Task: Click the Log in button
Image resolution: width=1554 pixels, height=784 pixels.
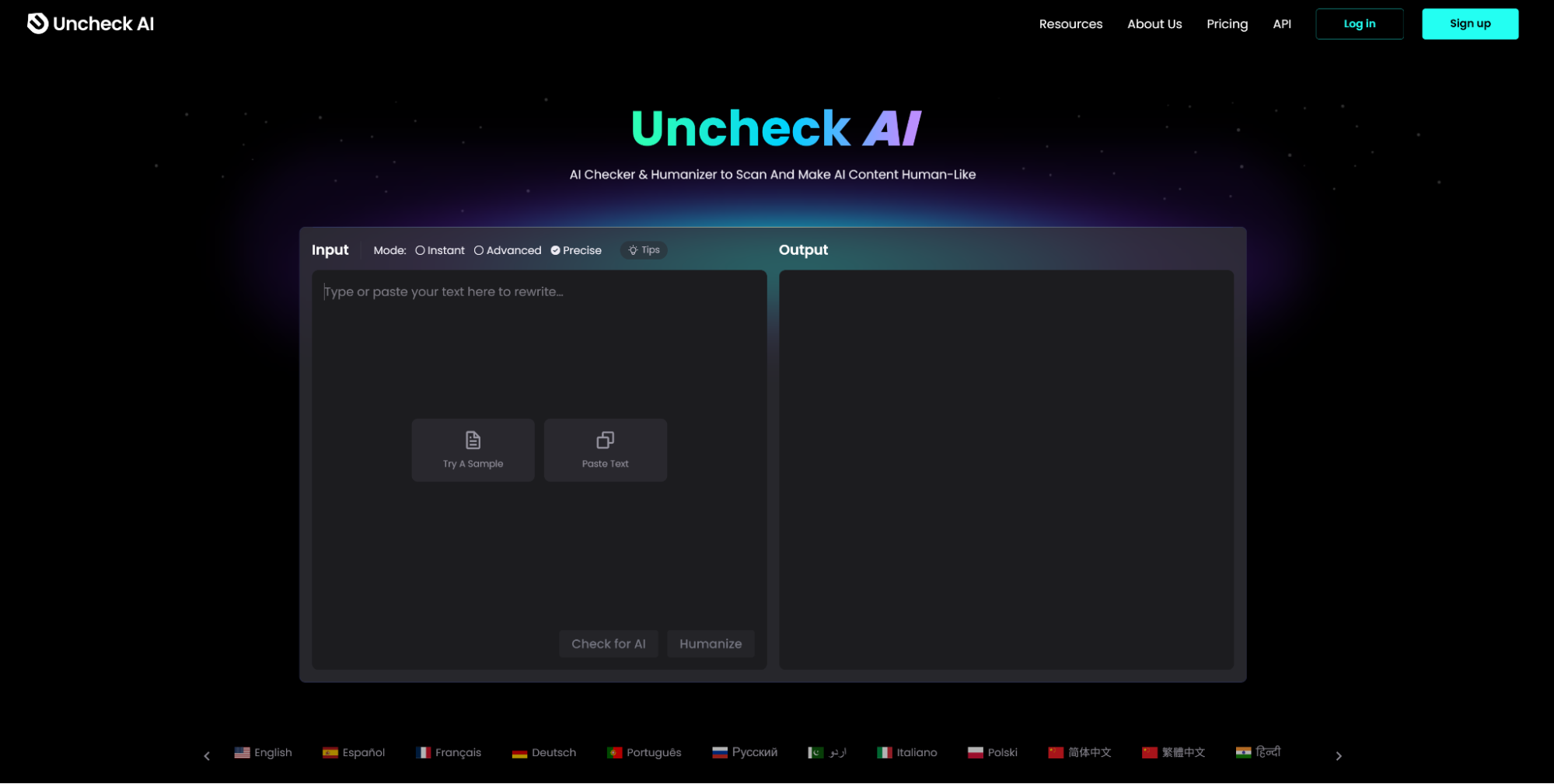Action: pos(1359,24)
